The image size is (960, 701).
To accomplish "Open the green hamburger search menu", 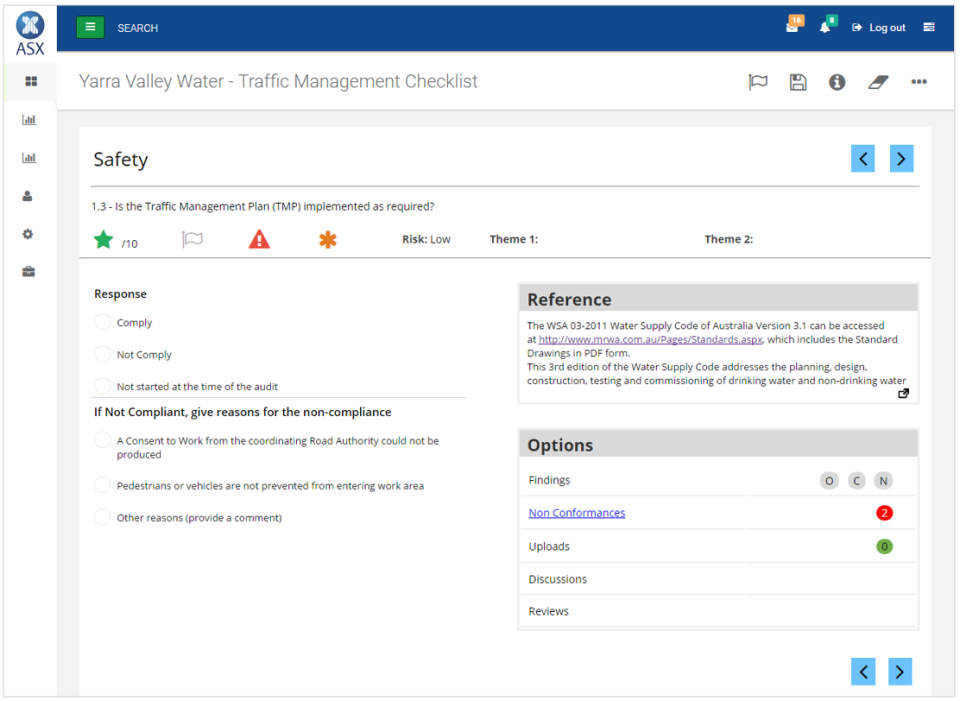I will (90, 27).
